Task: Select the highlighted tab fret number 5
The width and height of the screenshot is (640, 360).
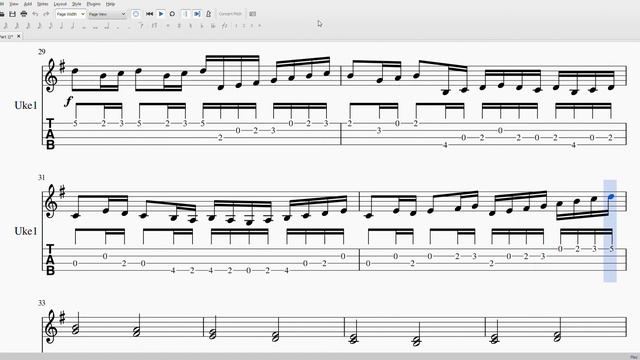Action: click(x=611, y=249)
